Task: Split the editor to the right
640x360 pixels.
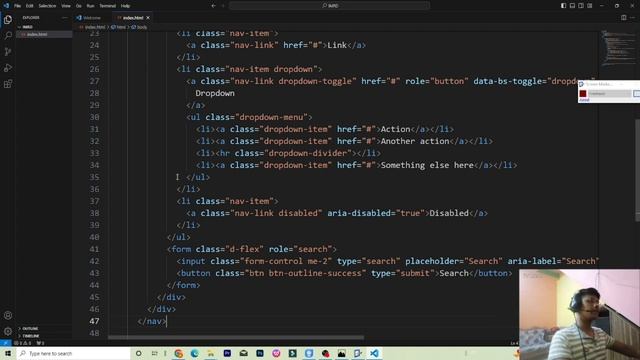Action: [624, 18]
